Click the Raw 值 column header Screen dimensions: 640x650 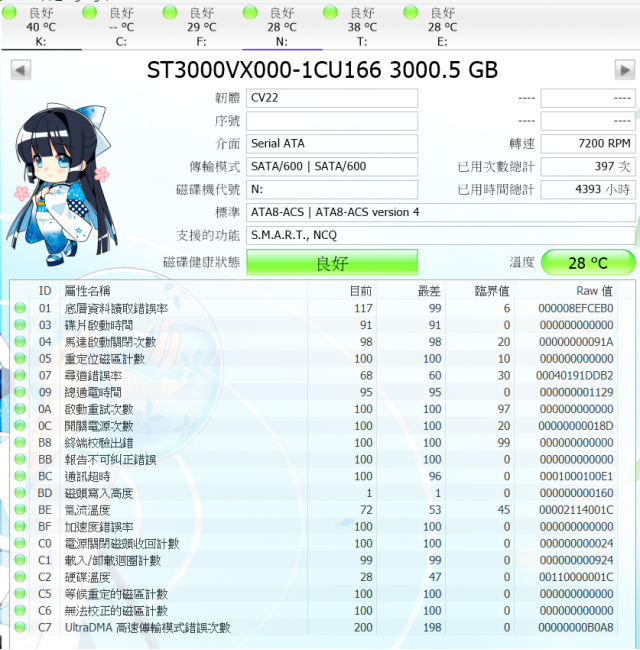click(x=566, y=291)
